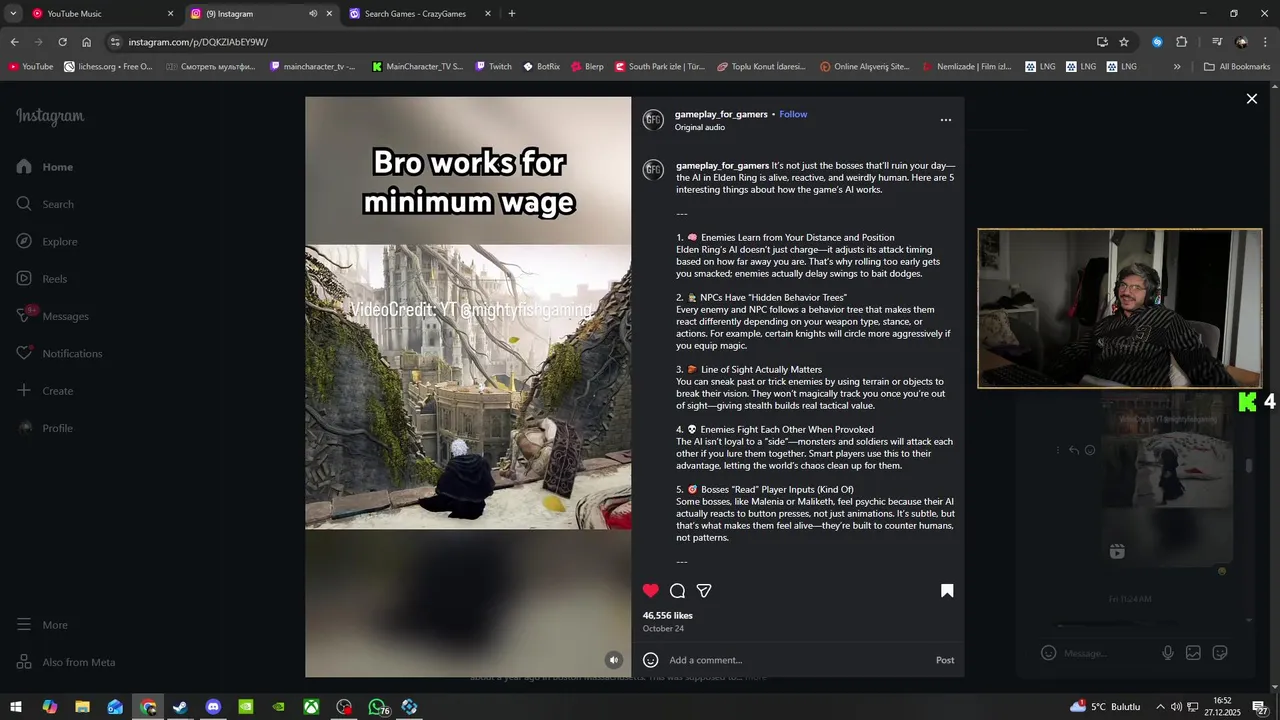Image resolution: width=1280 pixels, height=720 pixels.
Task: Open the Twitch bookmark
Action: [493, 67]
